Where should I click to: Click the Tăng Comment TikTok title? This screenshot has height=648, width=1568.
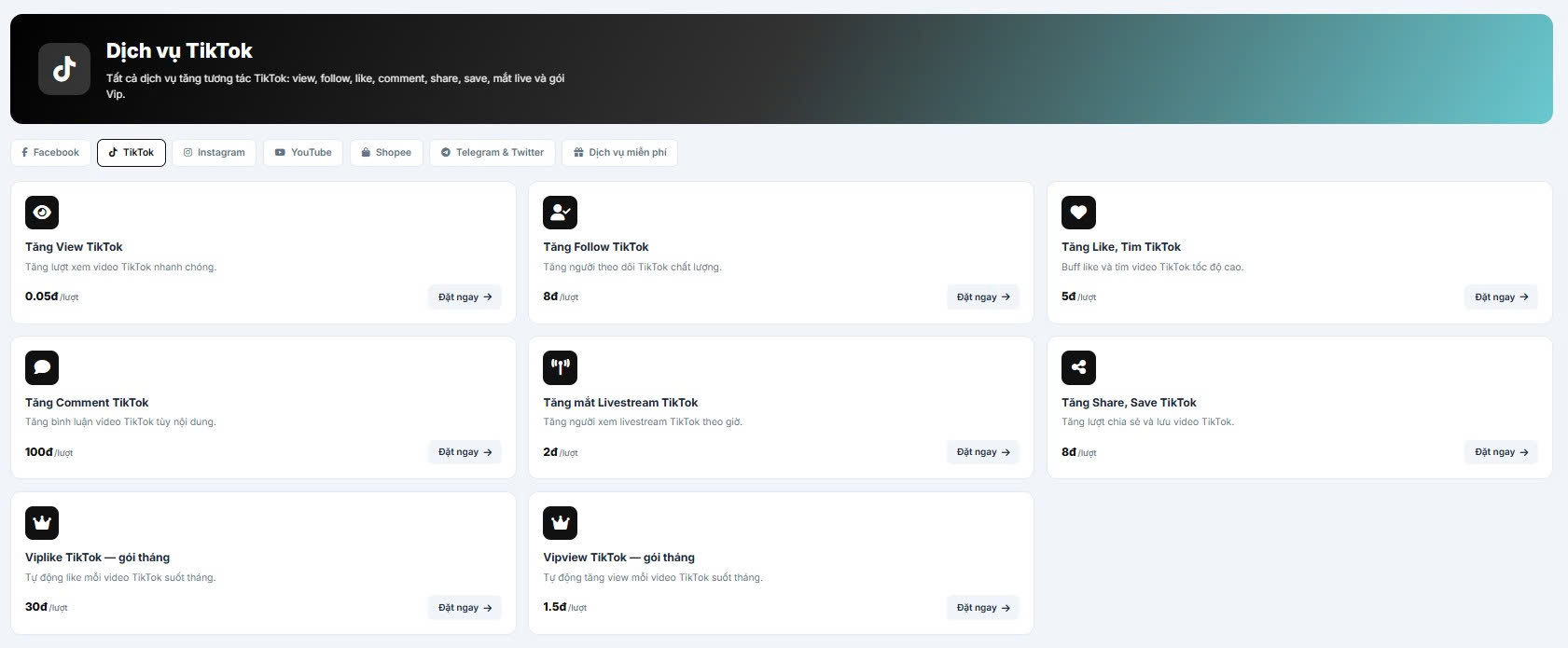[87, 403]
